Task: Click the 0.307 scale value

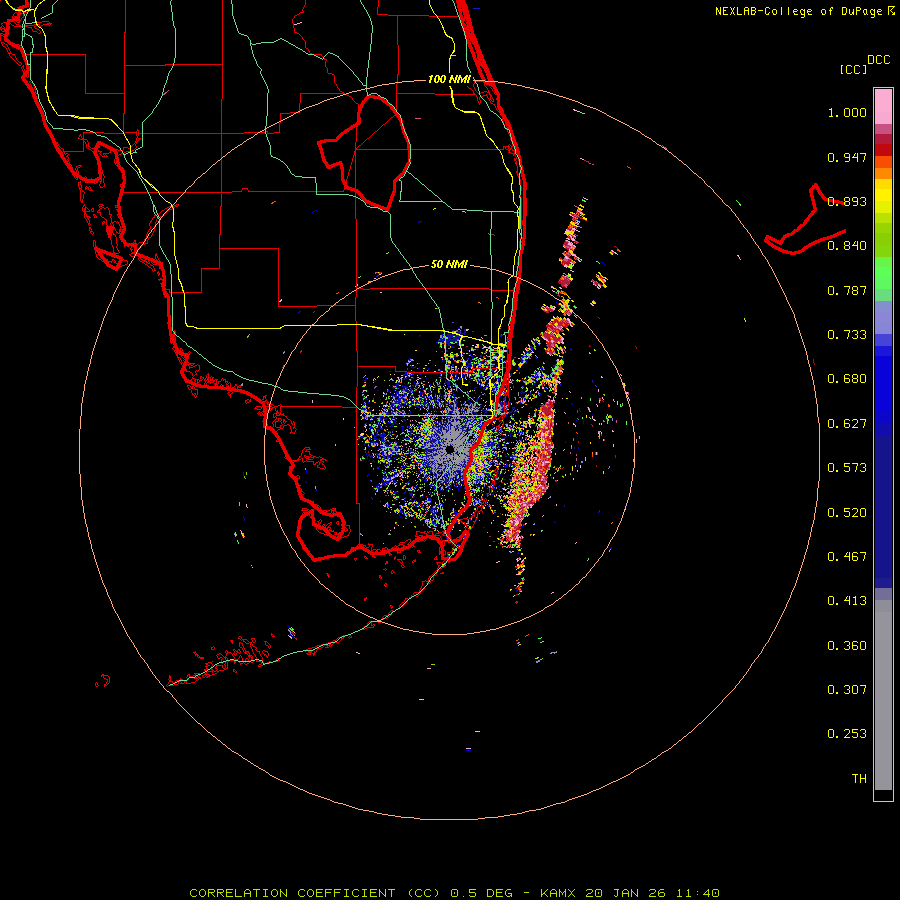Action: click(x=847, y=690)
